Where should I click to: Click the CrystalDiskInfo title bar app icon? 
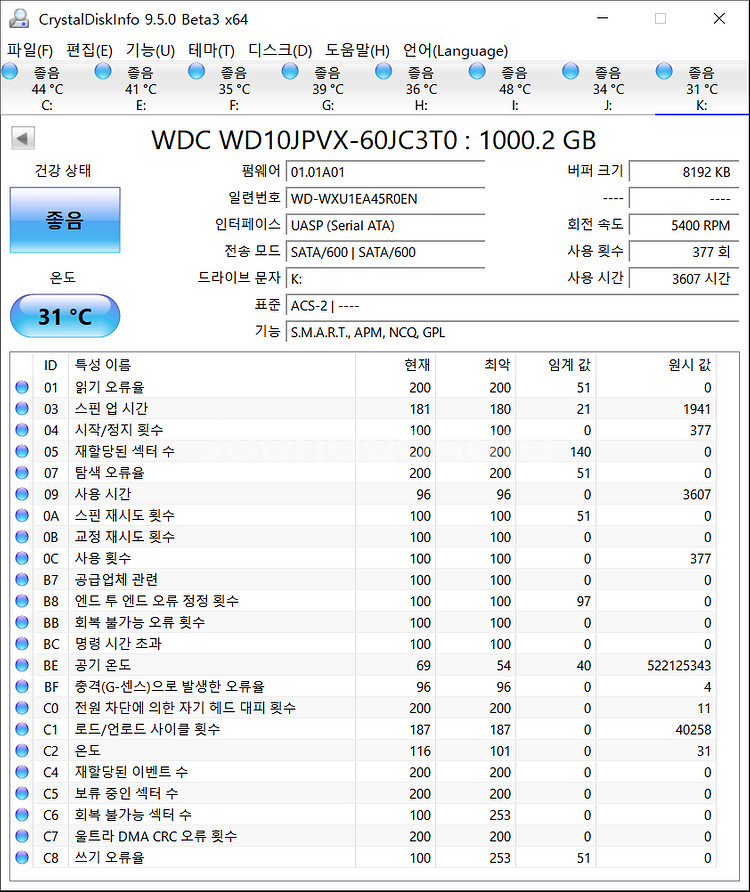19,19
